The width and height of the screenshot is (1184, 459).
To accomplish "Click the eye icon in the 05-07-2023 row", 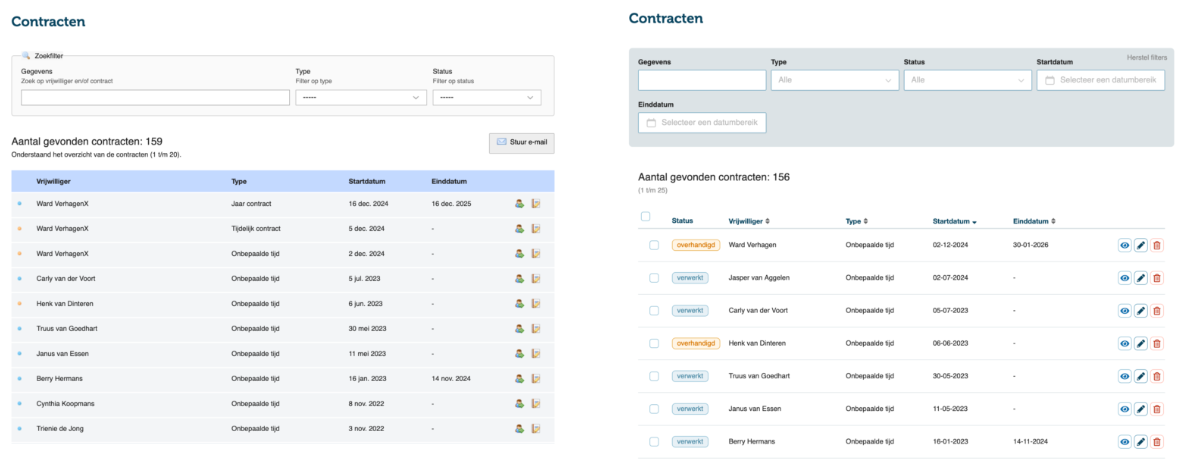I will 1124,310.
